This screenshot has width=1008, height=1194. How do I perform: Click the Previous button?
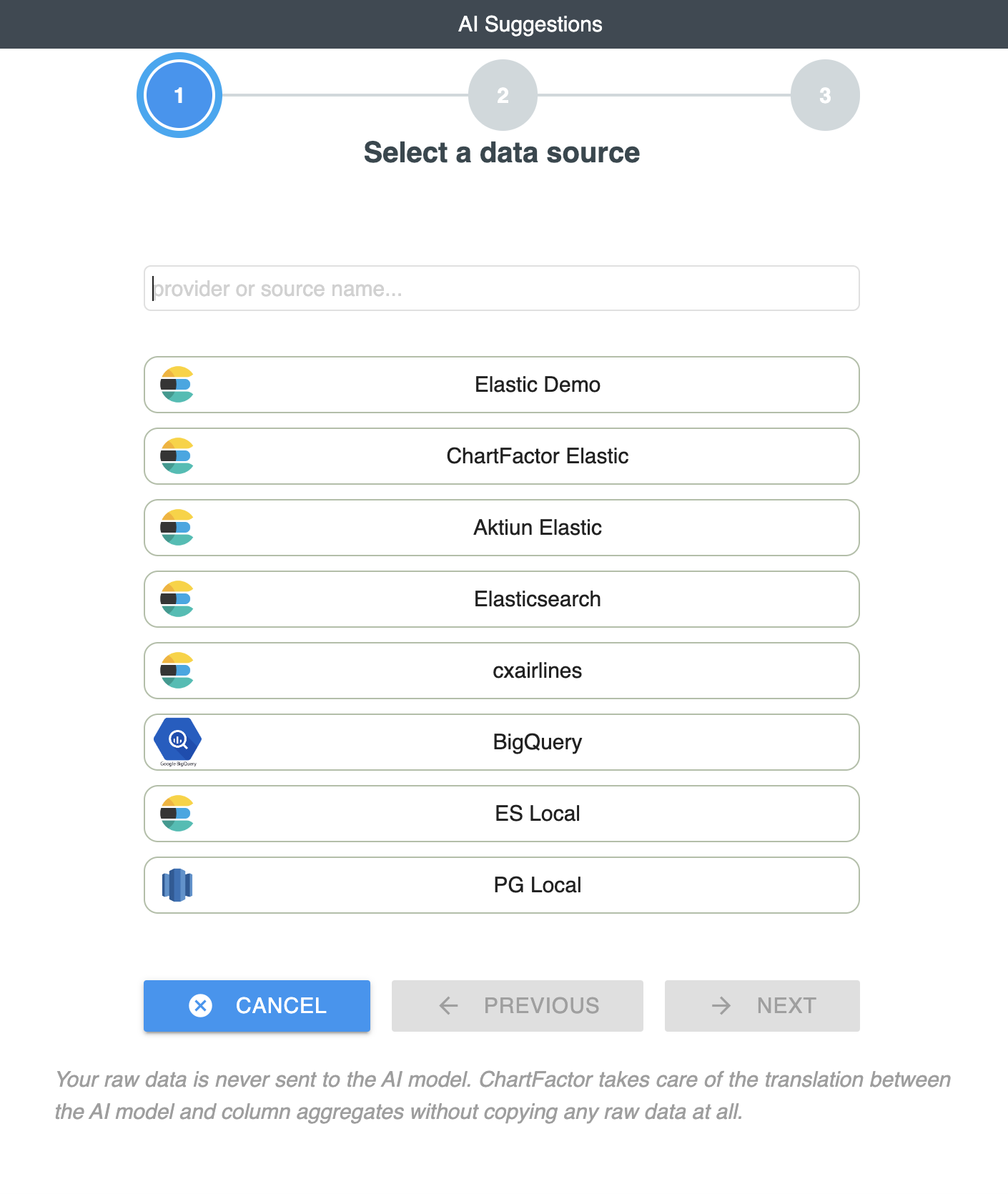coord(518,1006)
